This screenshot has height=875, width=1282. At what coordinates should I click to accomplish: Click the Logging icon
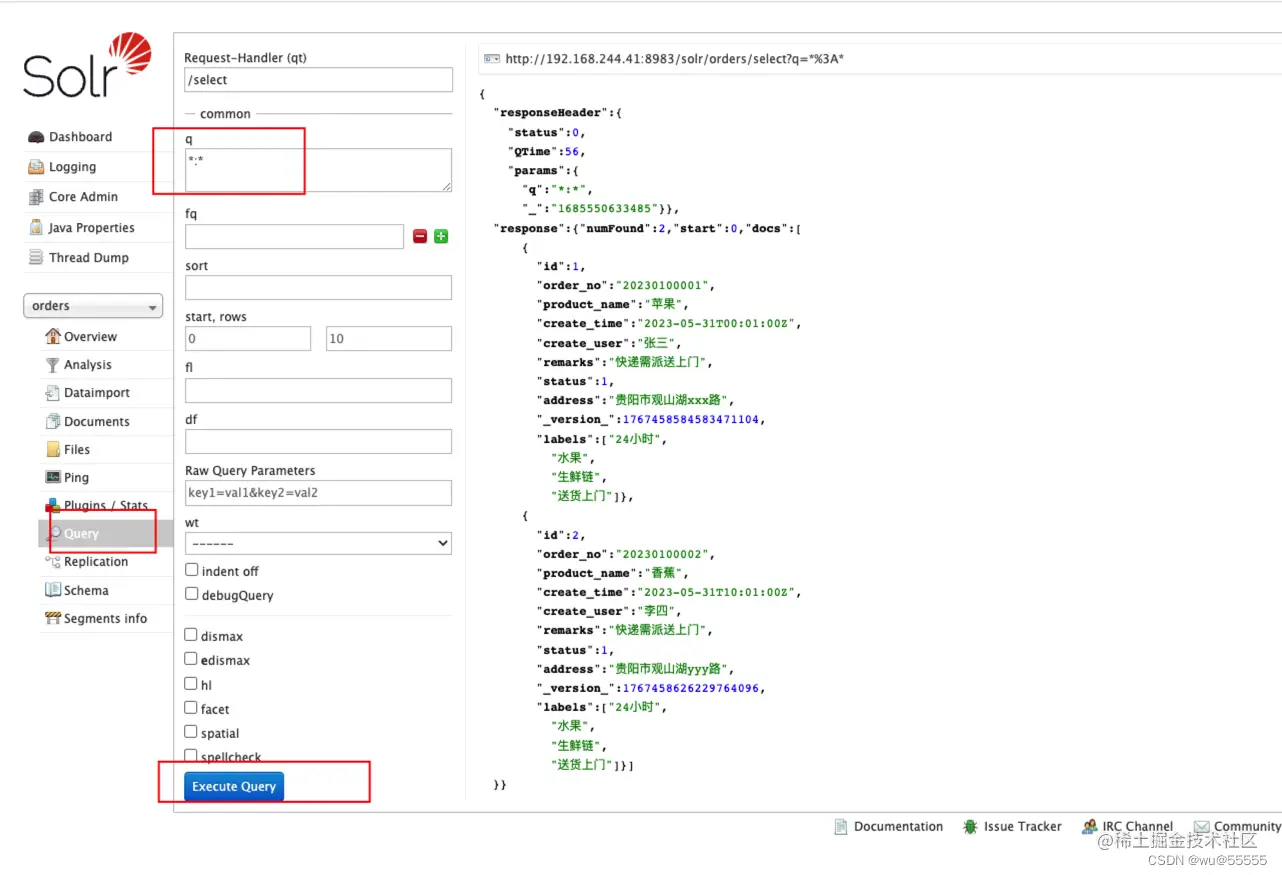[36, 167]
